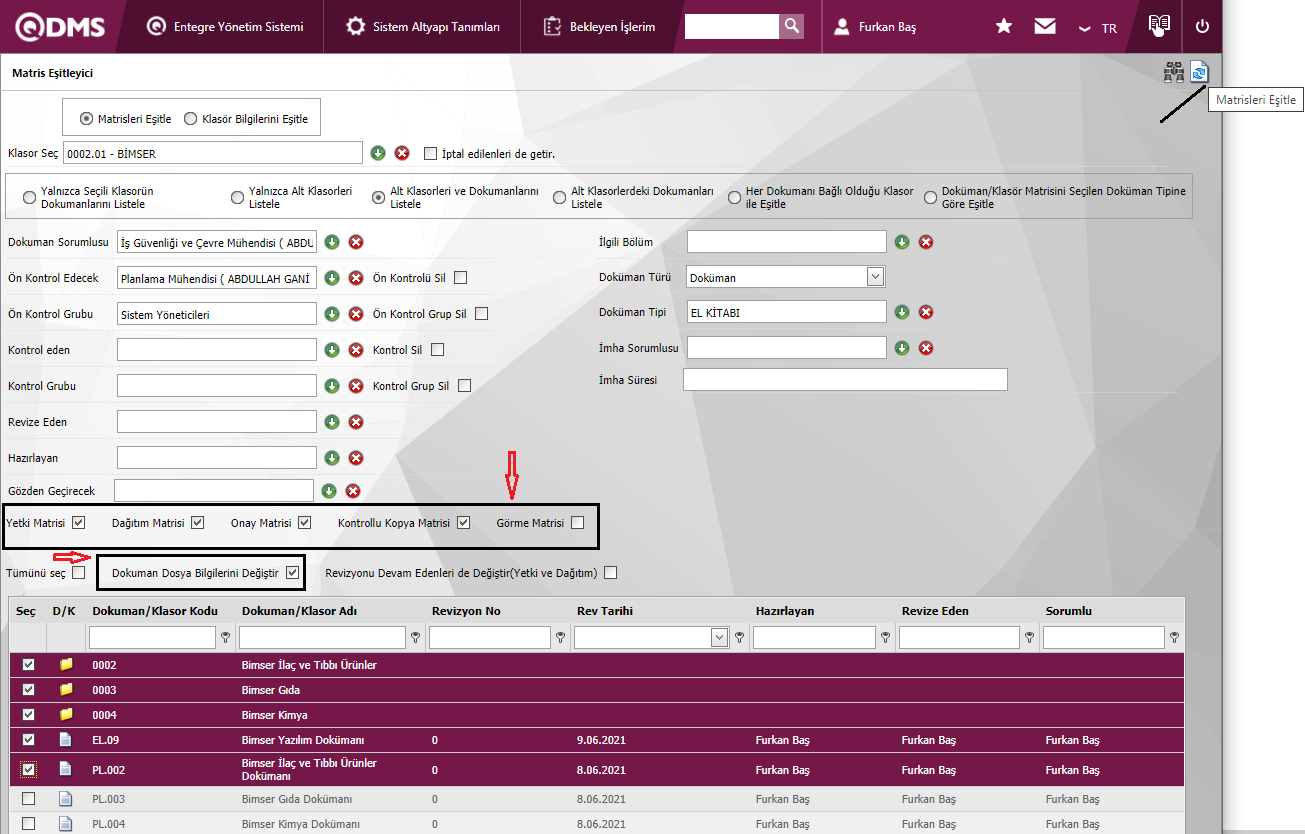The width and height of the screenshot is (1305, 834).
Task: Clear Dokuman Sorumlusu with red X icon
Action: pyautogui.click(x=356, y=242)
